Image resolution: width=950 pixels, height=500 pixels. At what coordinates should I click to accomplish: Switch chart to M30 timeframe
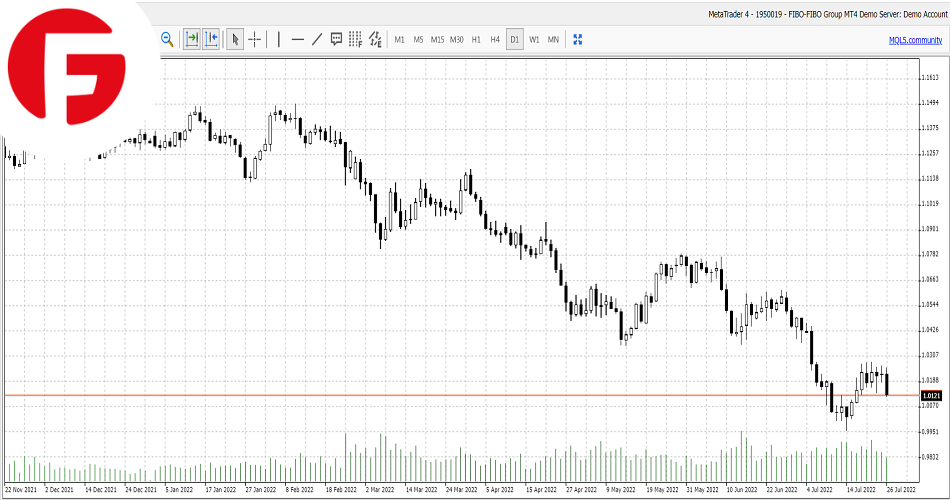point(457,39)
